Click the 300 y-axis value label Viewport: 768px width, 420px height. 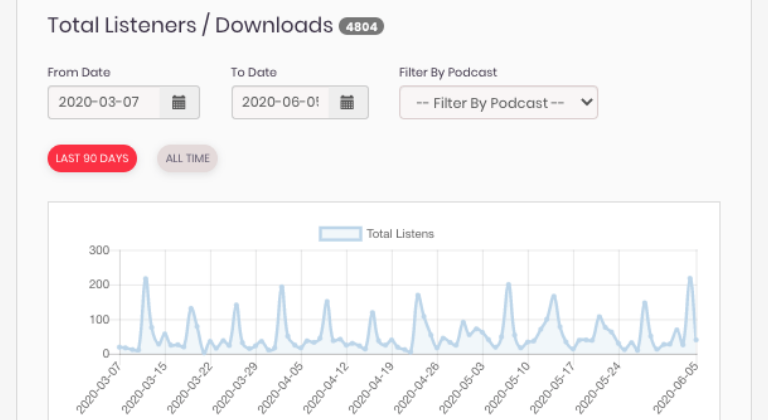98,250
